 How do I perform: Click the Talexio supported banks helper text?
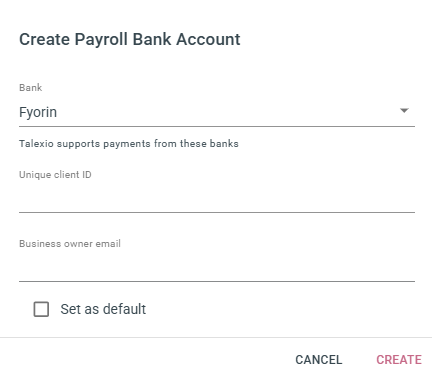[x=129, y=144]
